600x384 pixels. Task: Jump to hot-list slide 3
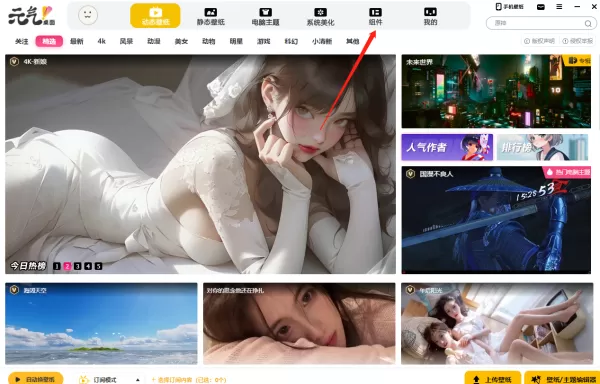click(x=78, y=266)
